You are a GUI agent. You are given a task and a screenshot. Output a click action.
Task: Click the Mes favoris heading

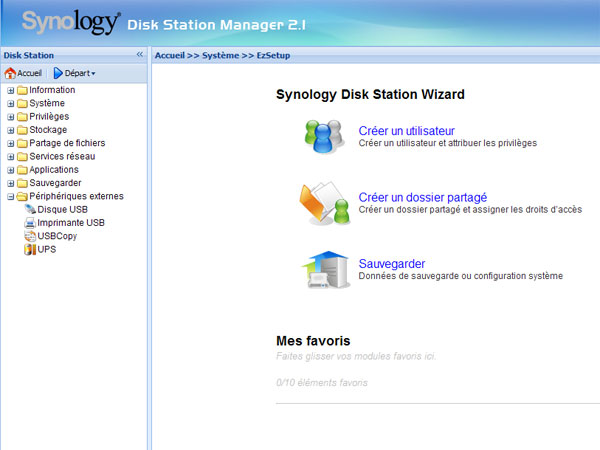tap(313, 341)
